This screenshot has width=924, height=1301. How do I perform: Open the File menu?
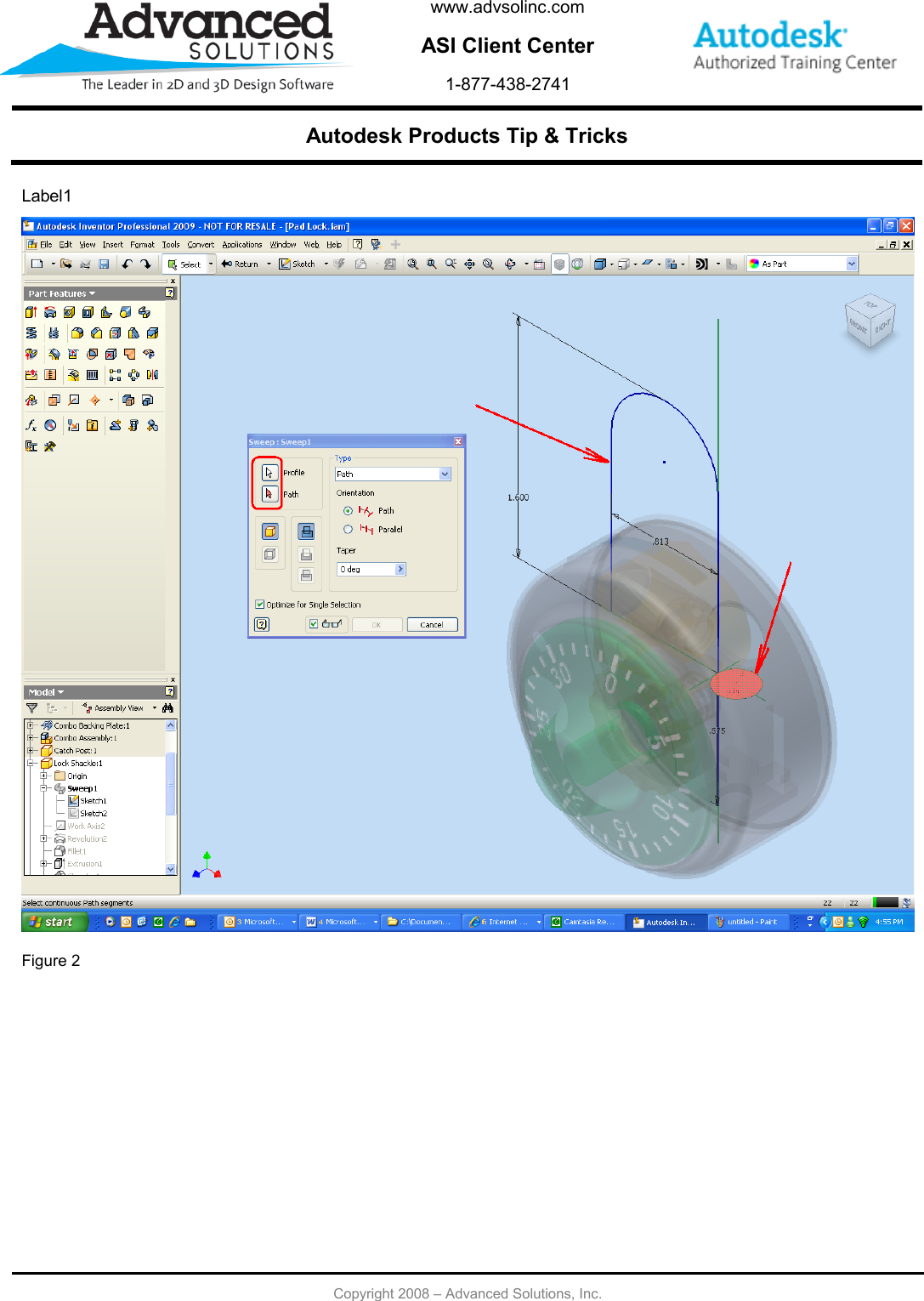[x=46, y=244]
